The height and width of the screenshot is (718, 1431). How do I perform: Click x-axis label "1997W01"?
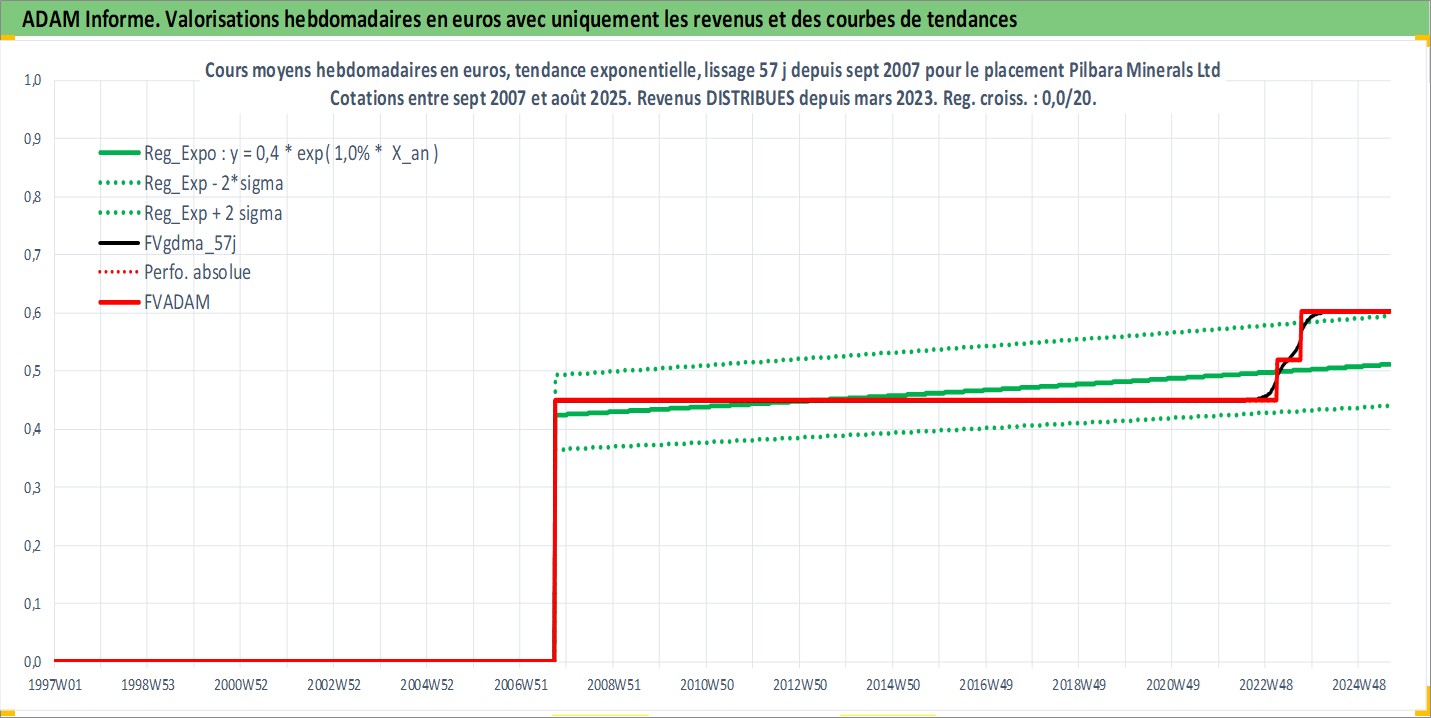(x=54, y=685)
